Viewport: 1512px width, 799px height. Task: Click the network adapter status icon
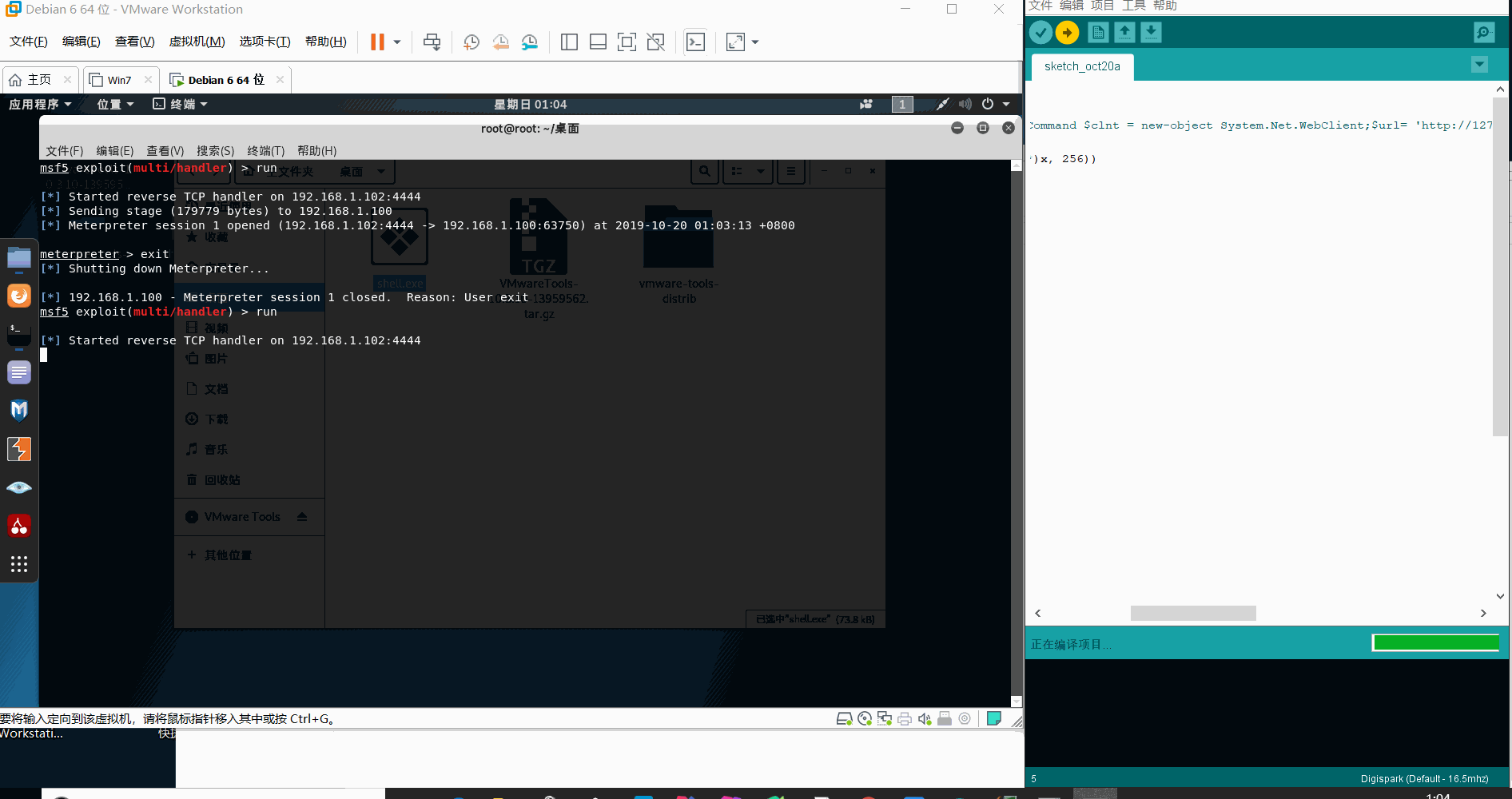pos(885,718)
